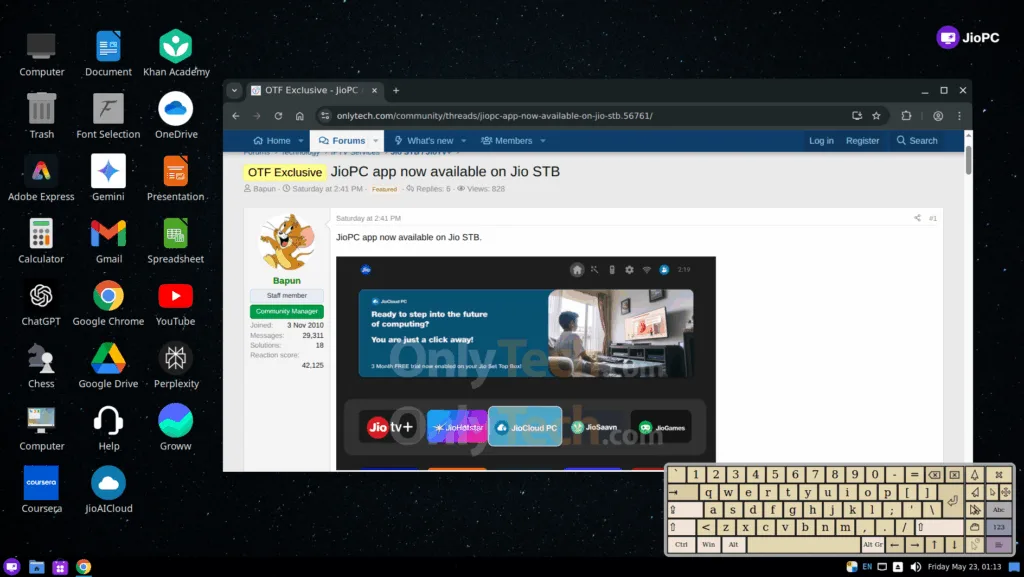Tap the Return key on on-screen keyboard
The height and width of the screenshot is (577, 1024).
[x=952, y=501]
